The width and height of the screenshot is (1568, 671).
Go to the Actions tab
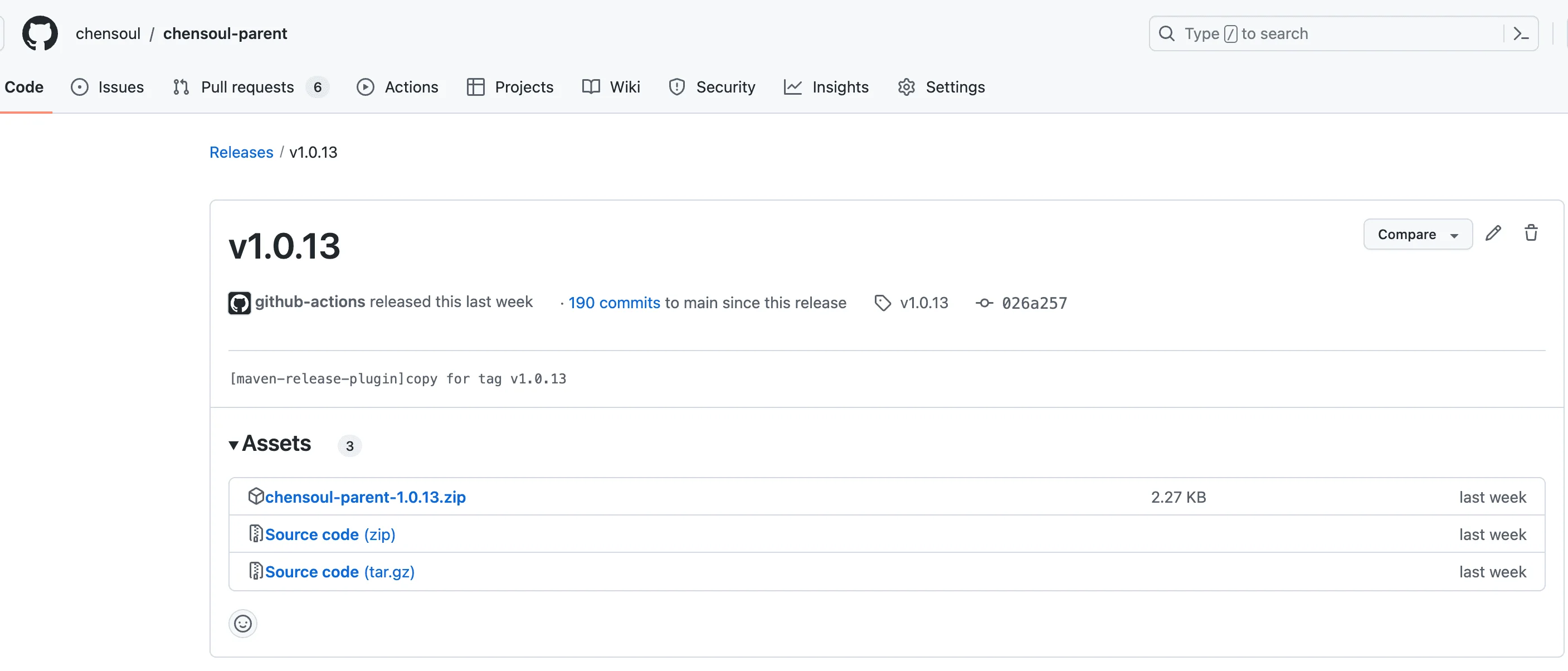pos(397,87)
